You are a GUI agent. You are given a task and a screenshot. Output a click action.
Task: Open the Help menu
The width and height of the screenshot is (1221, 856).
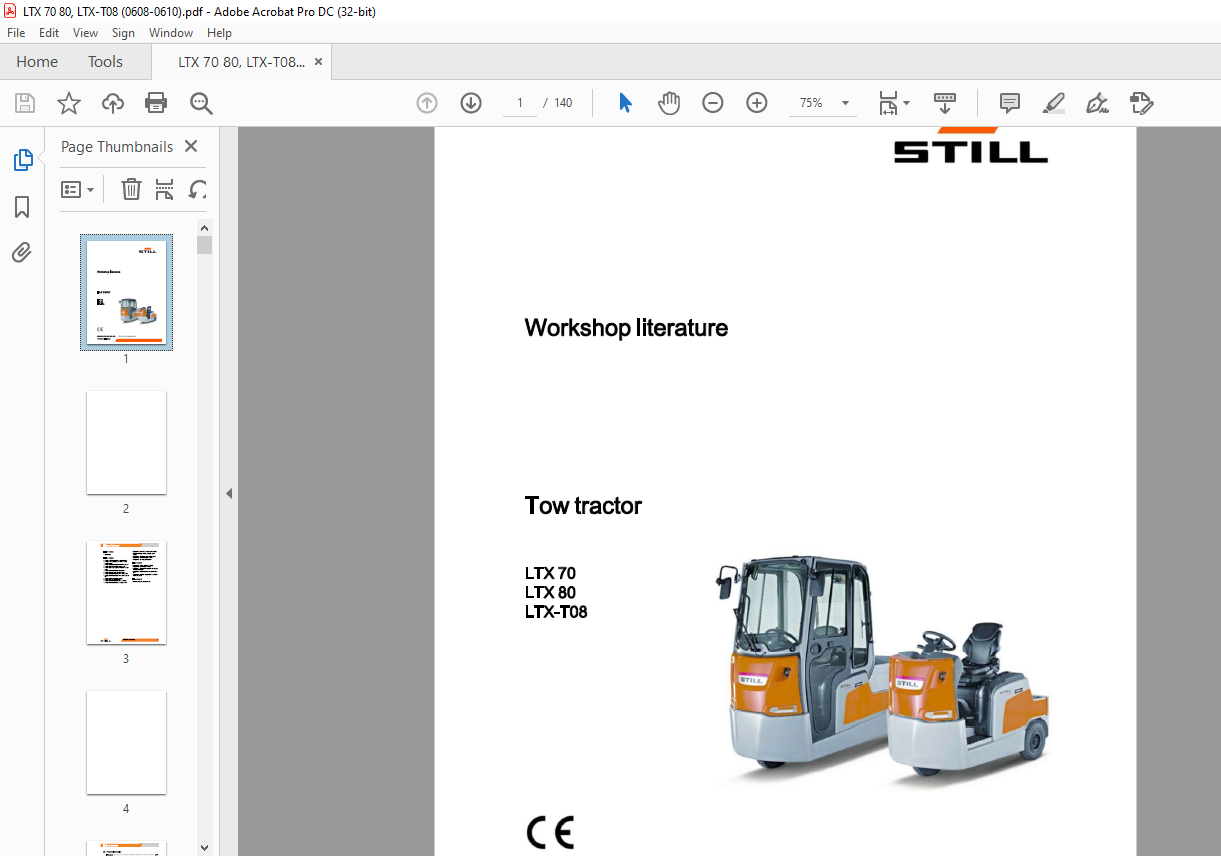[219, 33]
